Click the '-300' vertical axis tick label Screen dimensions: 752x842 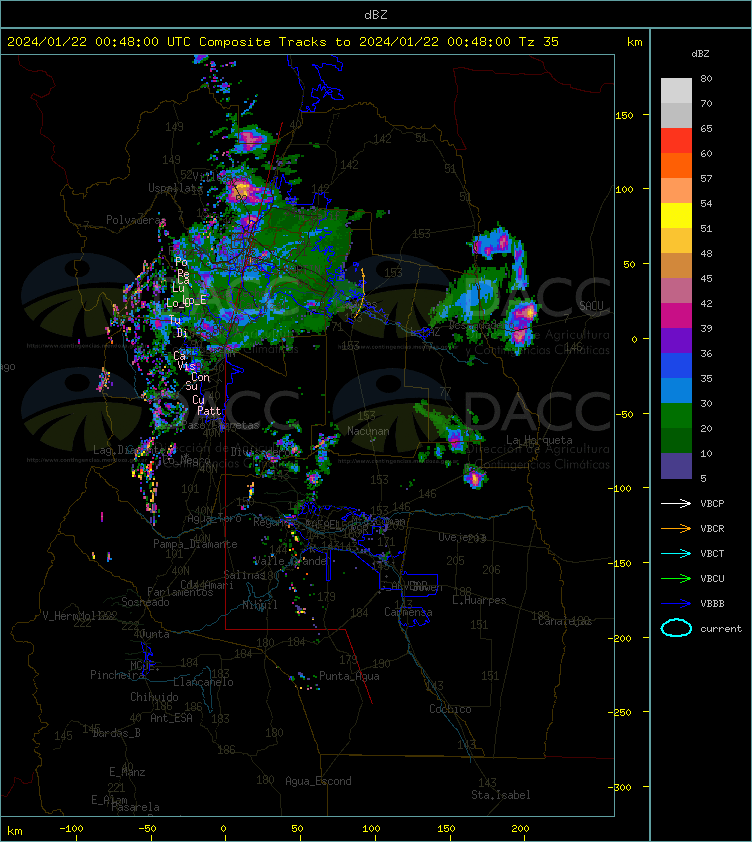point(620,787)
